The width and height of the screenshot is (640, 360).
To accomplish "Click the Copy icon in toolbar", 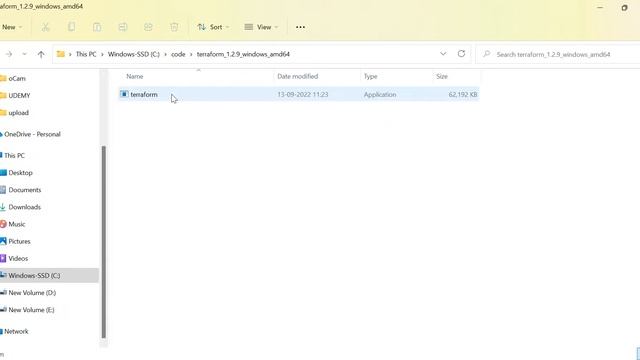I will pyautogui.click(x=71, y=27).
